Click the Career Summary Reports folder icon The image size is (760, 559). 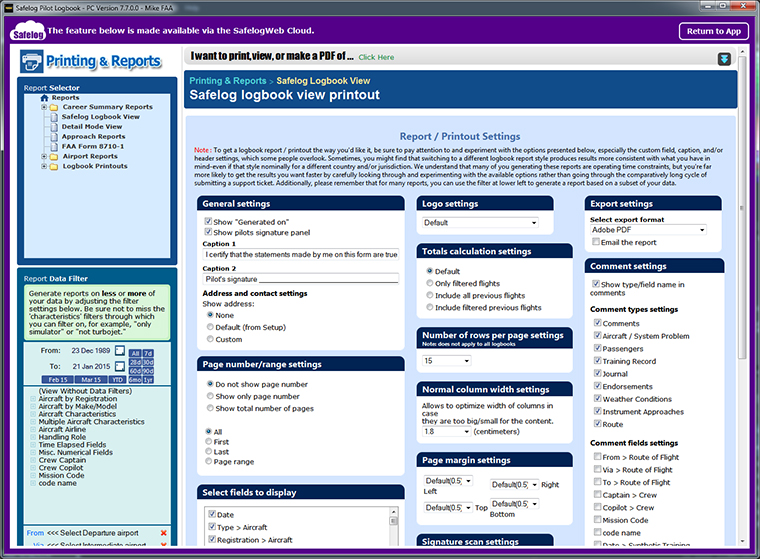tap(53, 107)
